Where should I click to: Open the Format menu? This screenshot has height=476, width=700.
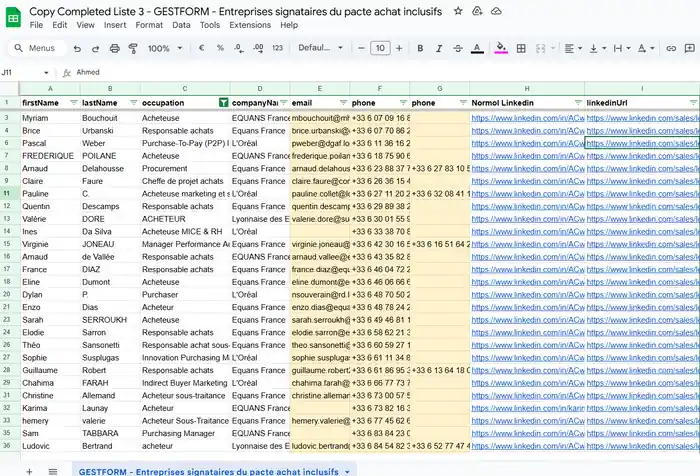149,25
